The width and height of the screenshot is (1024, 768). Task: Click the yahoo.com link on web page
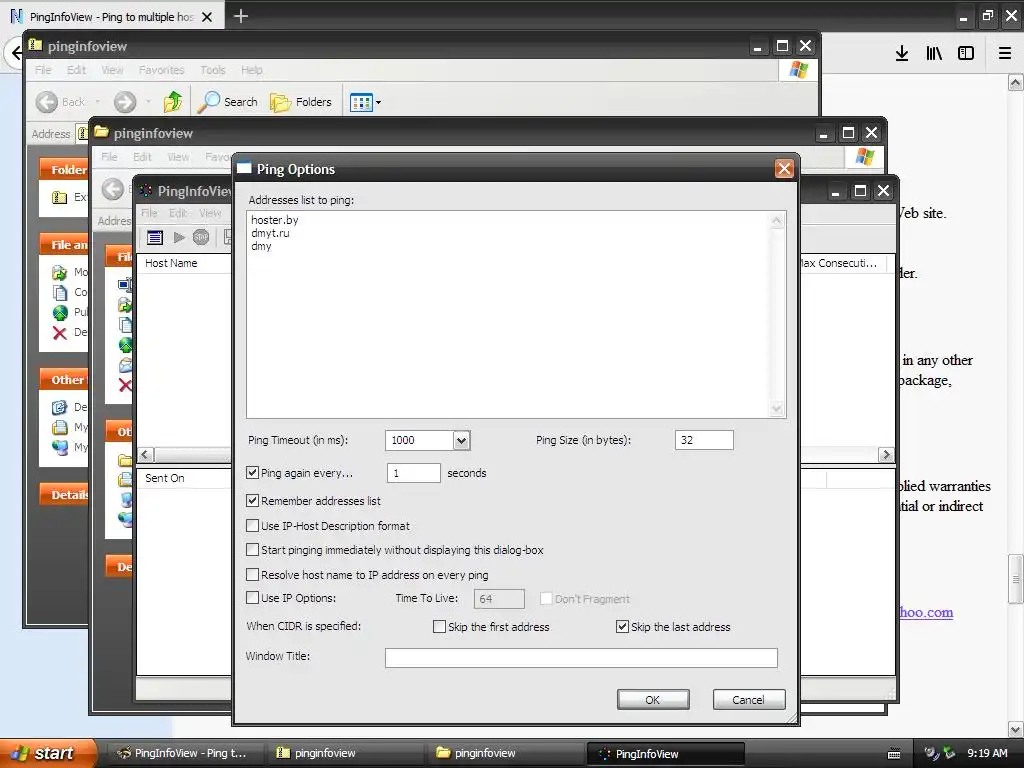[x=926, y=612]
